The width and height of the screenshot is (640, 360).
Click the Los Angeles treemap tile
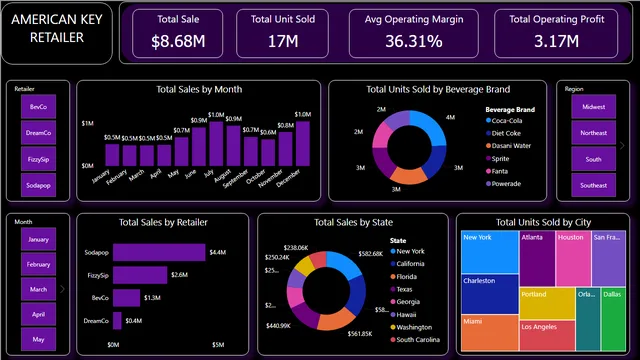(x=547, y=336)
